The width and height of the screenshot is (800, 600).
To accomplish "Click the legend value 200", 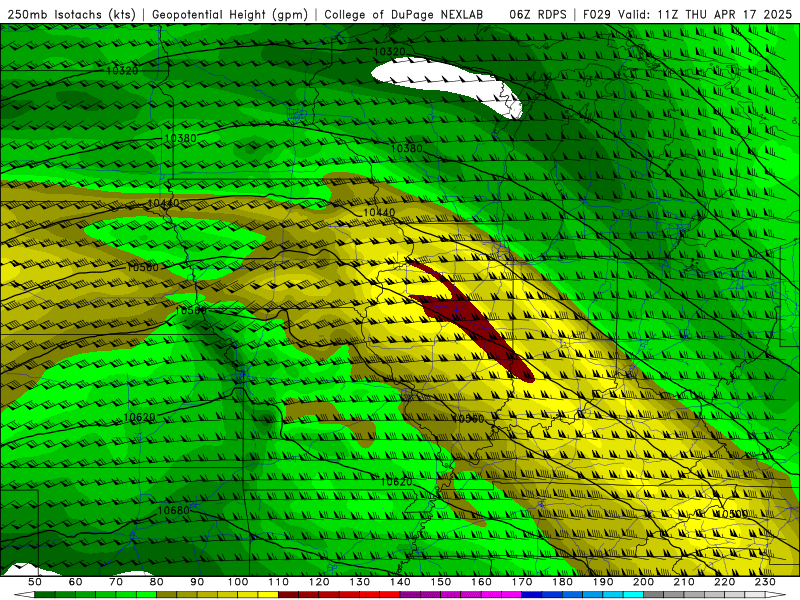I will point(643,582).
